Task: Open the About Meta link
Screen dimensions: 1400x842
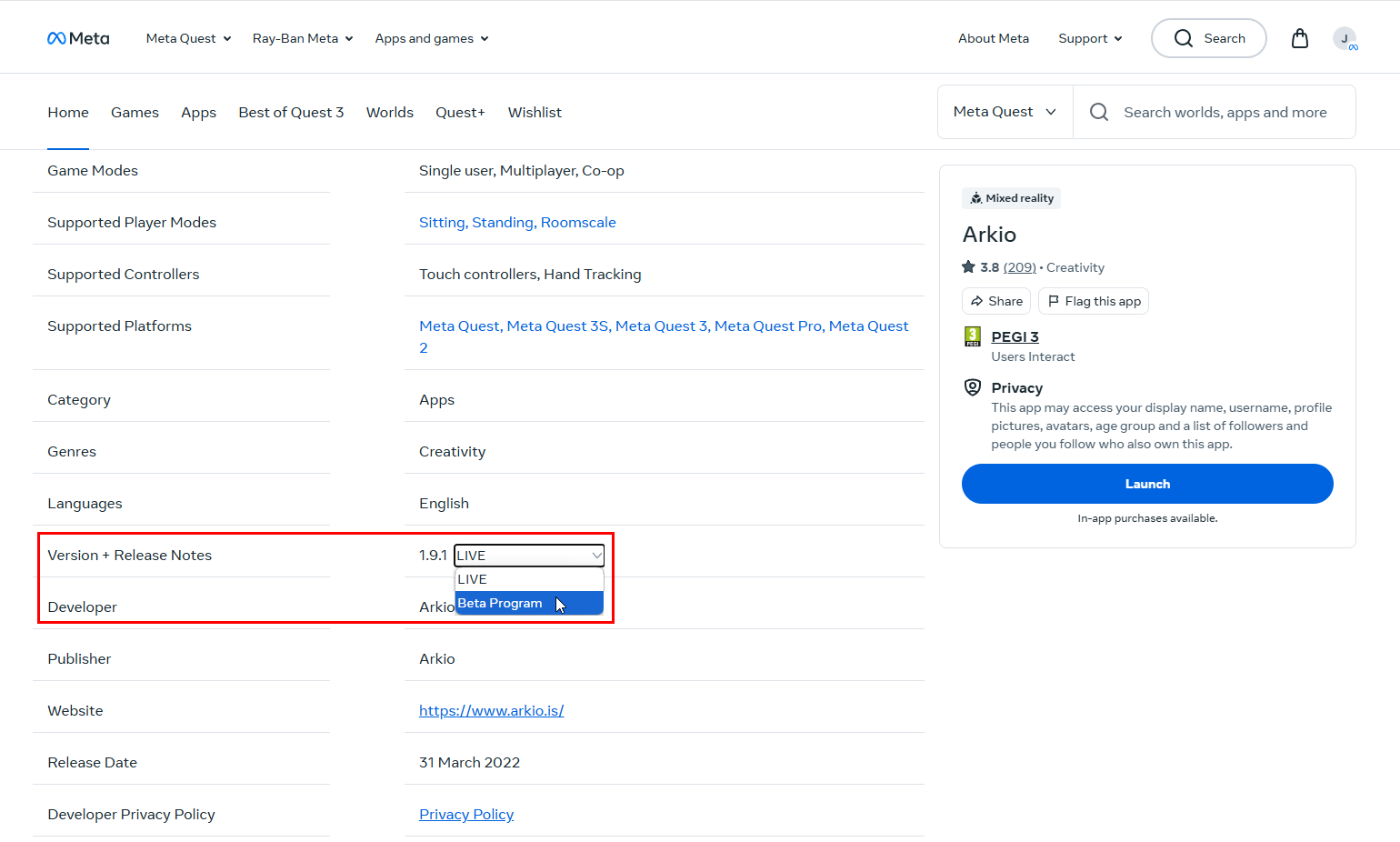Action: click(994, 38)
